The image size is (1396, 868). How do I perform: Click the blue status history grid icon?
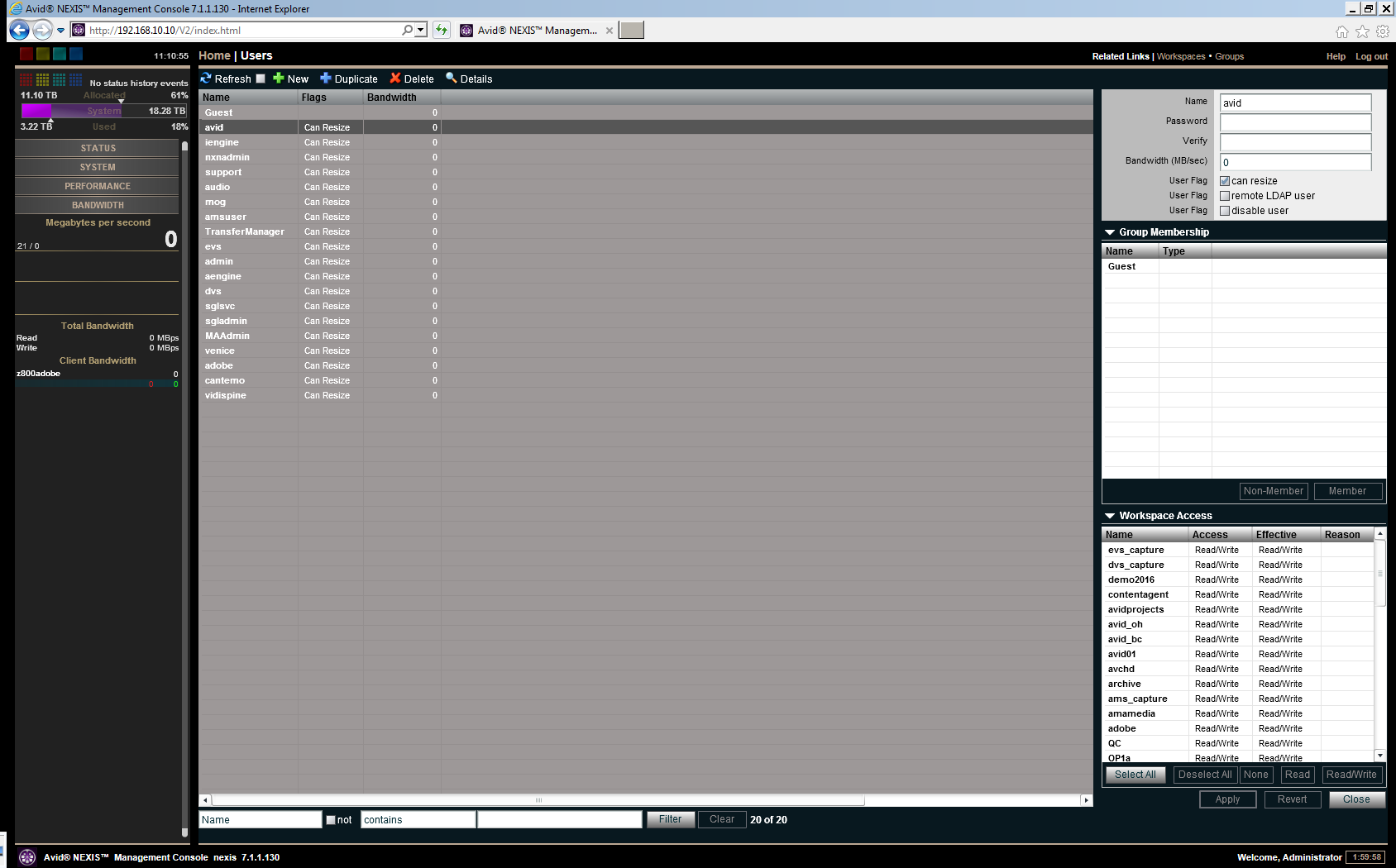[x=76, y=80]
